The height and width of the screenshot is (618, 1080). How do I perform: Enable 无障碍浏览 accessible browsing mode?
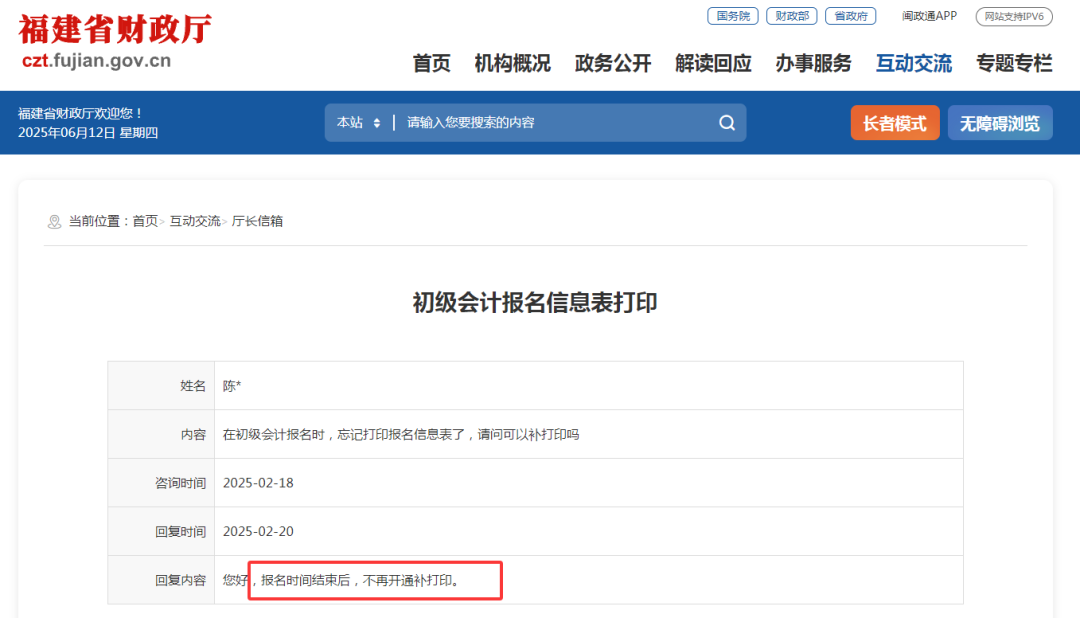click(1000, 122)
